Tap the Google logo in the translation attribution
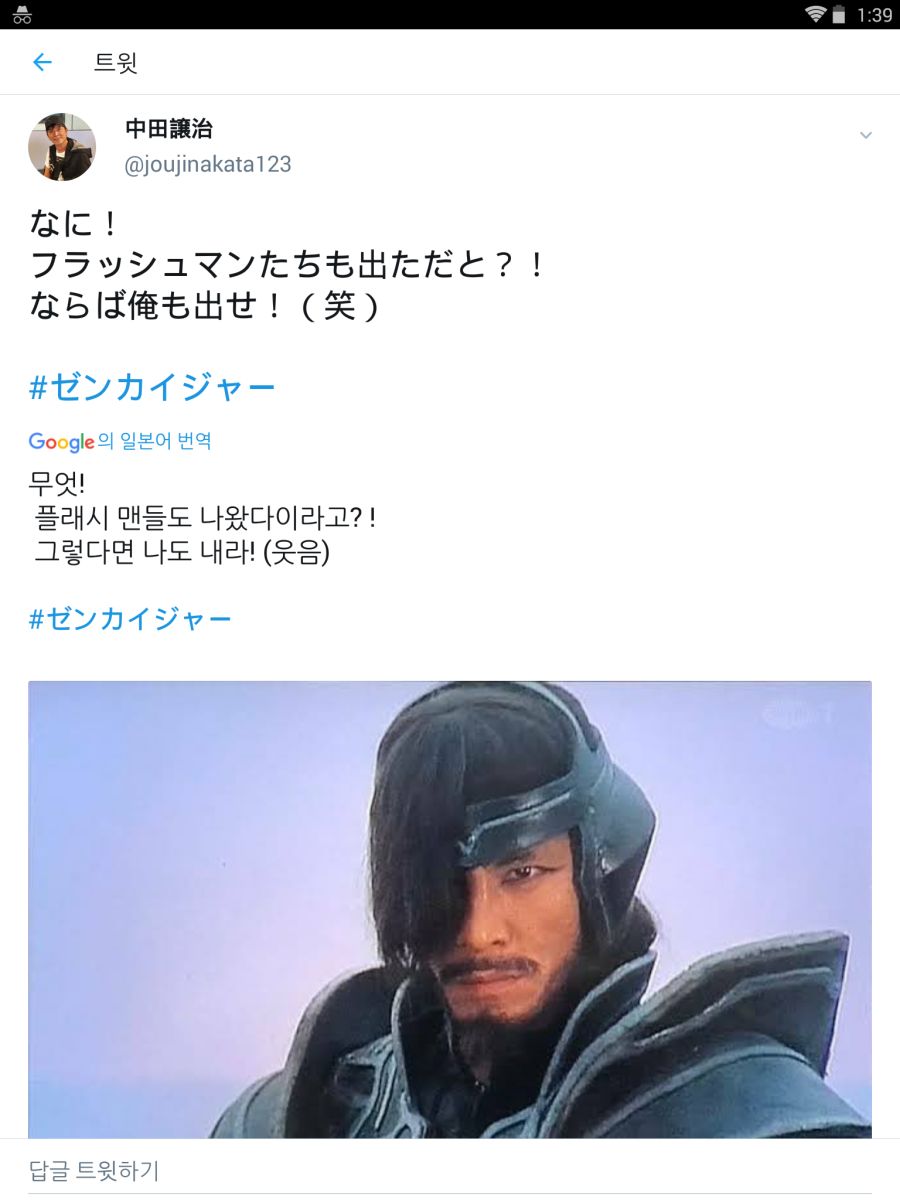The image size is (900, 1200). click(62, 442)
